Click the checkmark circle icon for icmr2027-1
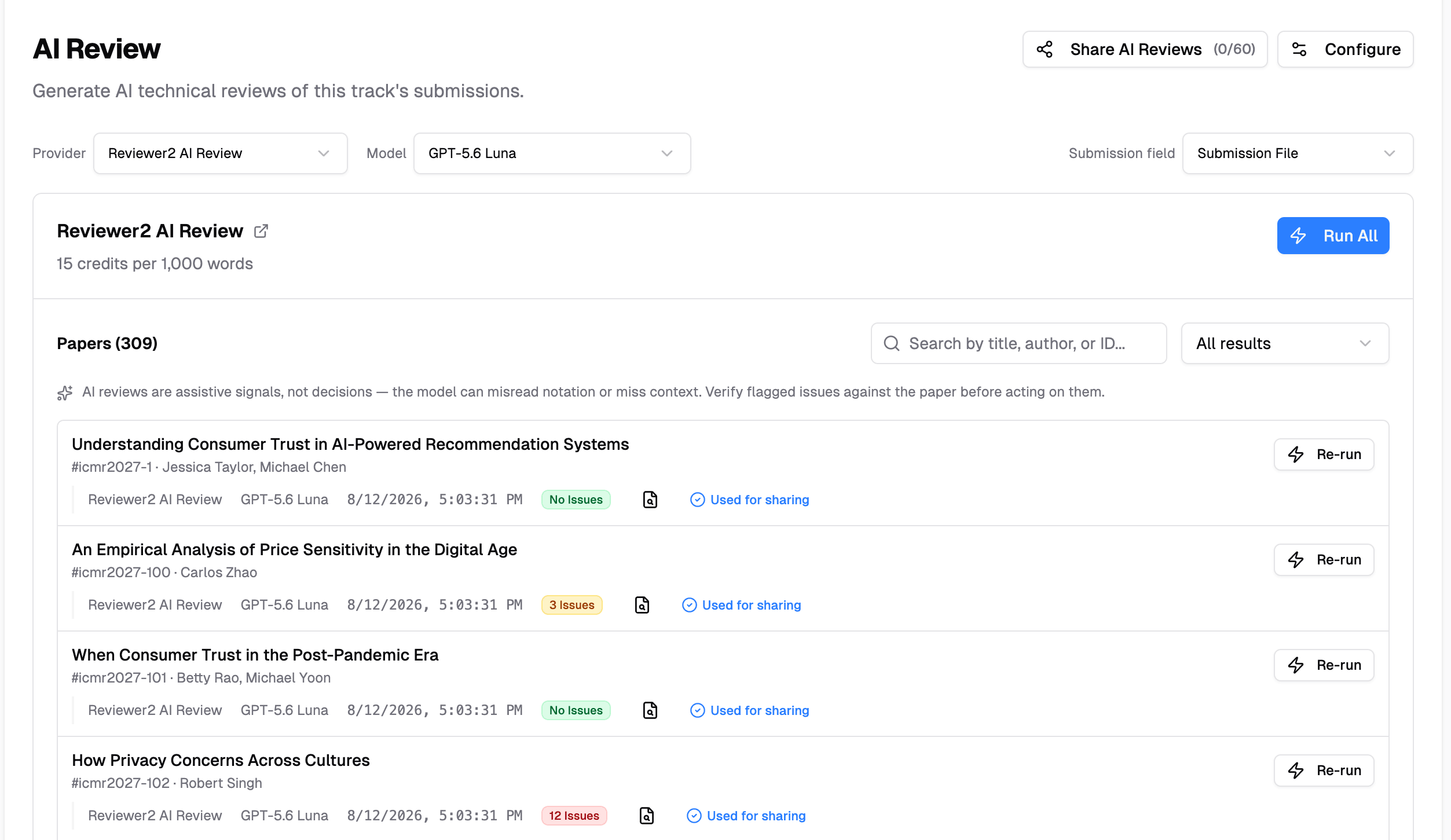 [x=698, y=500]
